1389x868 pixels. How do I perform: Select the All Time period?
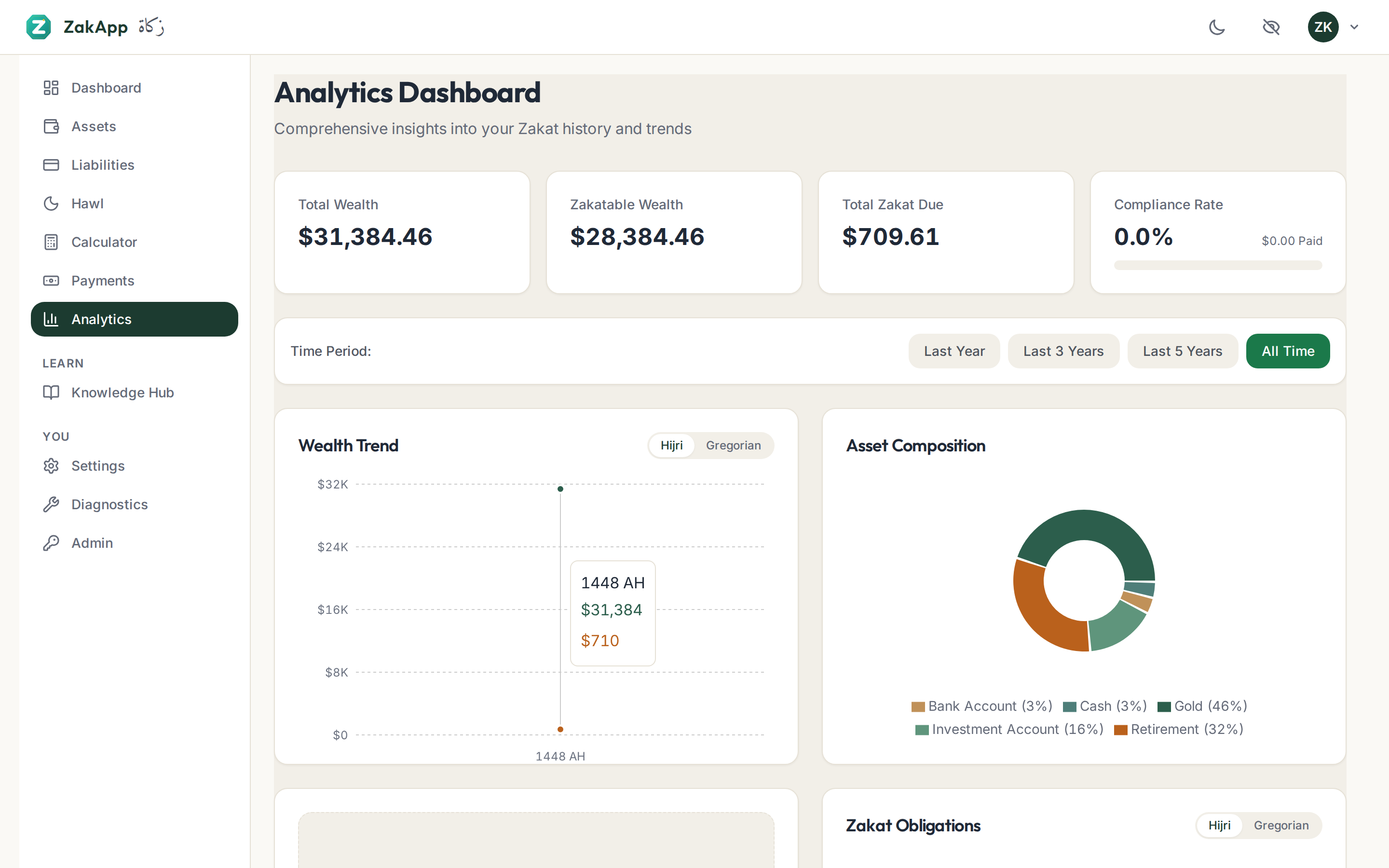(1288, 351)
